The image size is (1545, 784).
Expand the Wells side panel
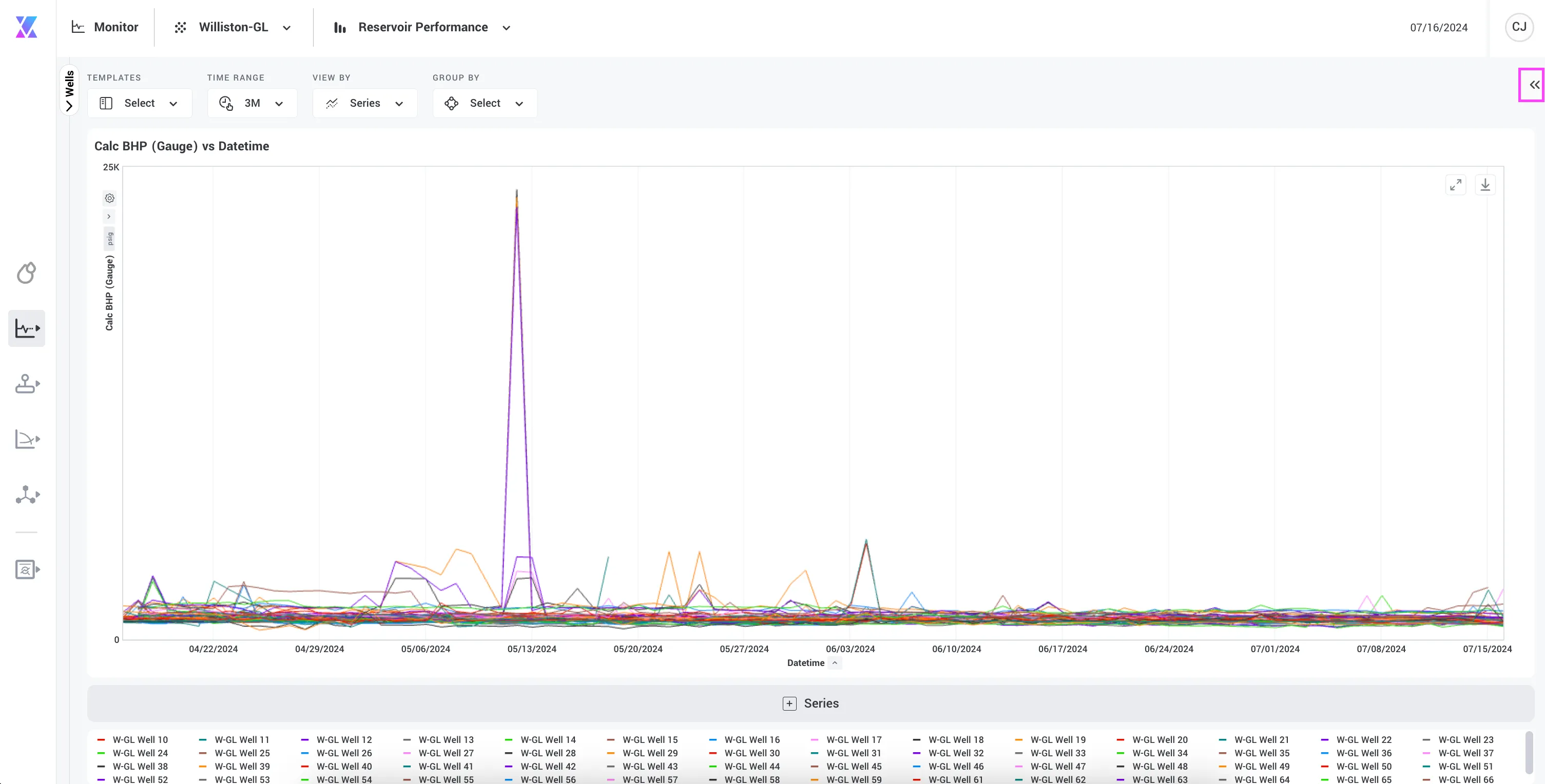point(70,90)
